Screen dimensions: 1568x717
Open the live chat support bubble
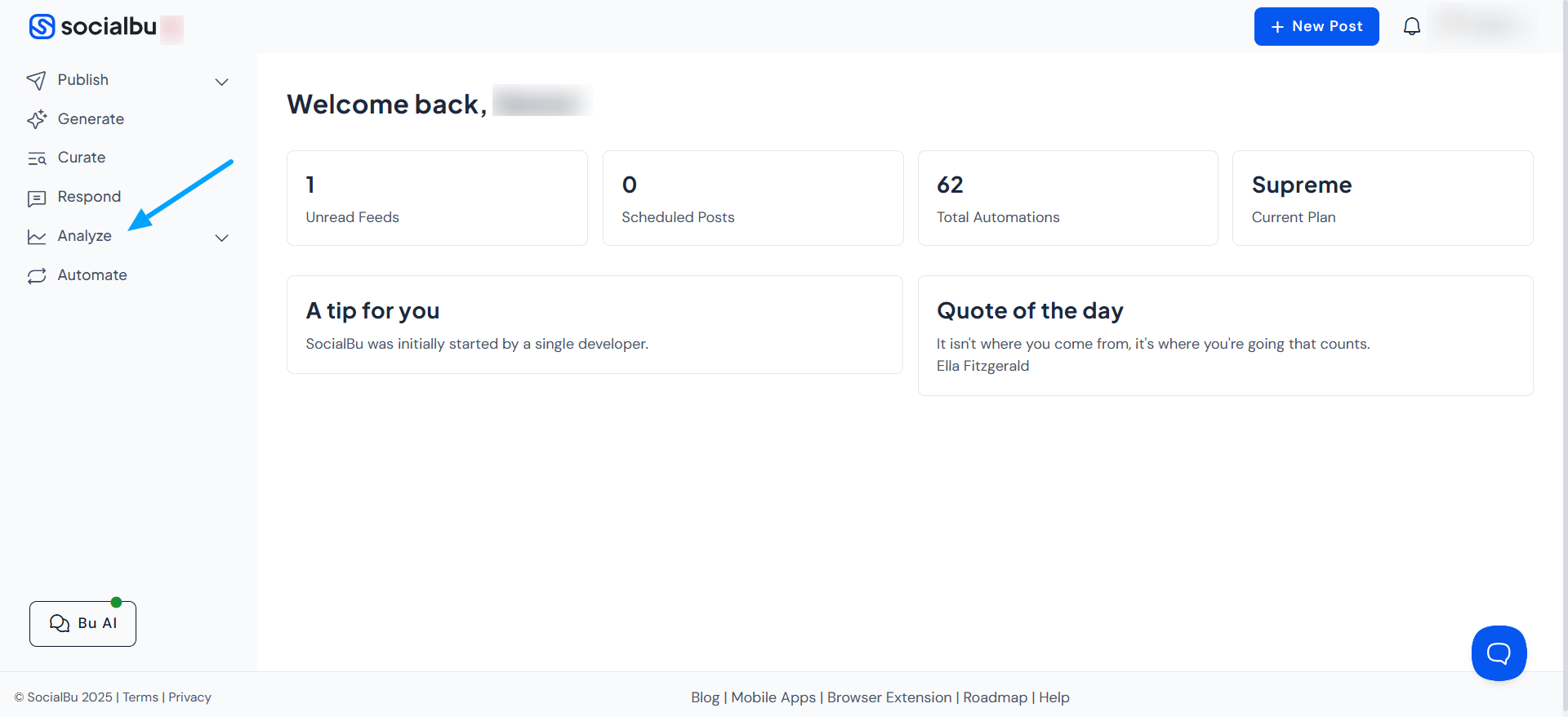[1499, 652]
